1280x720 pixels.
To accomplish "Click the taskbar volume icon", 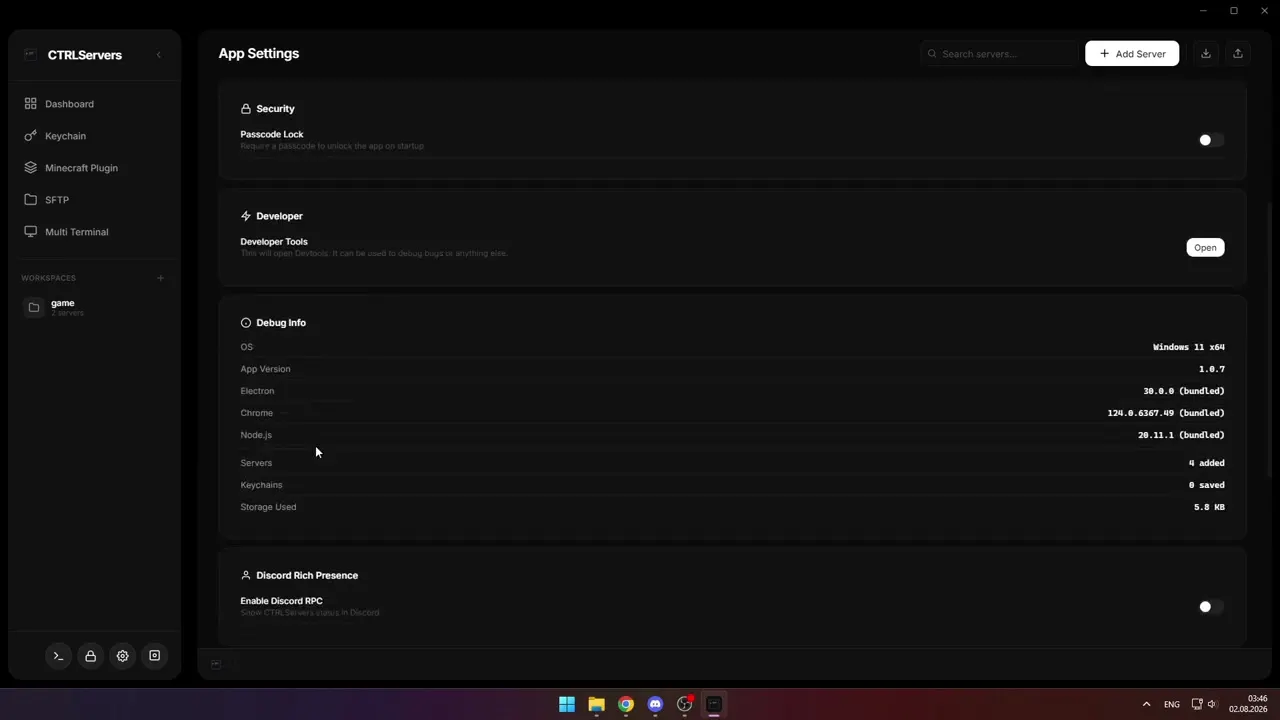I will pos(1212,704).
